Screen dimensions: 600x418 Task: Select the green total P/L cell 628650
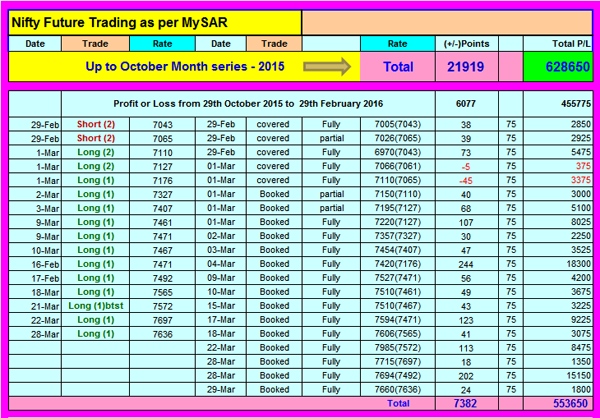point(558,67)
